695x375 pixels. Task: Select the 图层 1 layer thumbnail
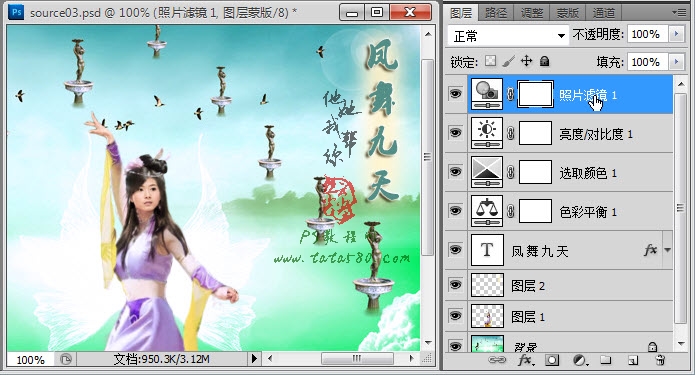tap(487, 316)
